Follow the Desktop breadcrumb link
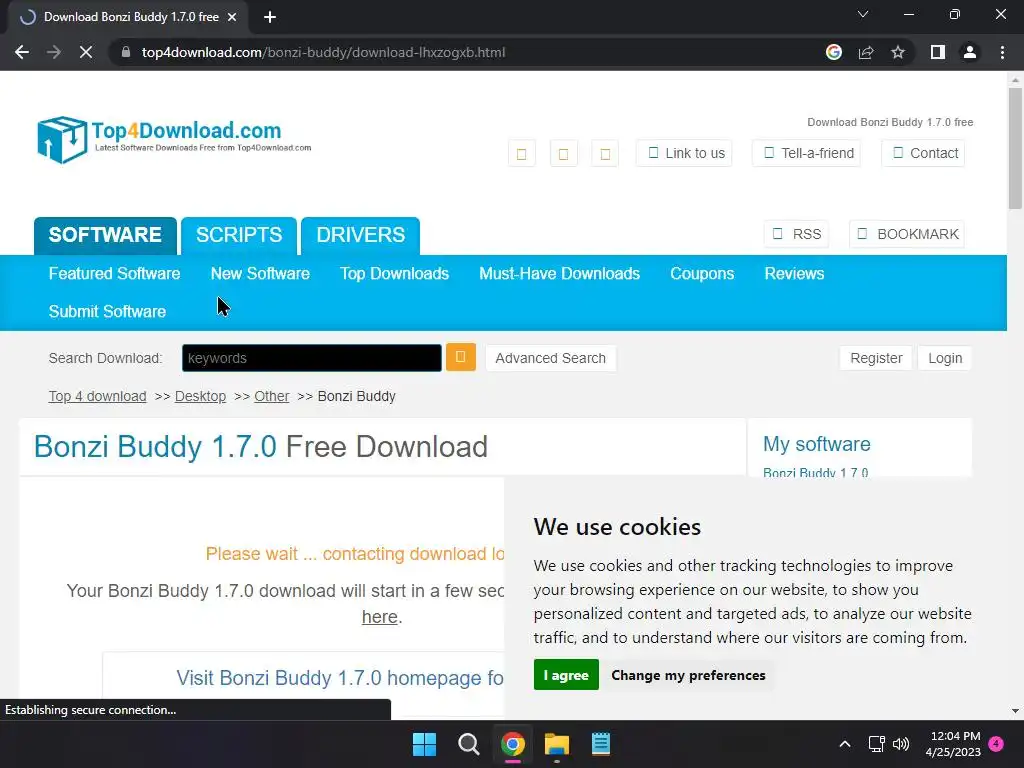Viewport: 1024px width, 768px height. point(200,396)
